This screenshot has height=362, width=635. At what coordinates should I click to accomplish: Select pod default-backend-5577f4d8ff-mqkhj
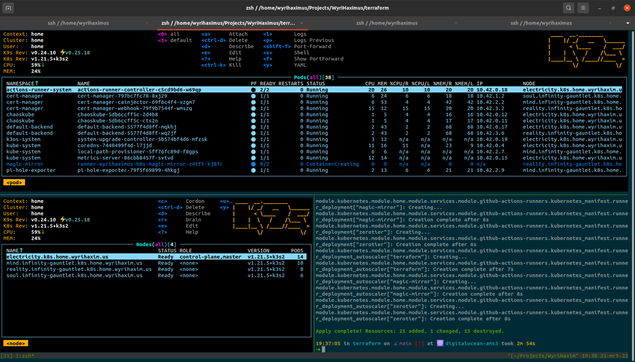click(127, 127)
